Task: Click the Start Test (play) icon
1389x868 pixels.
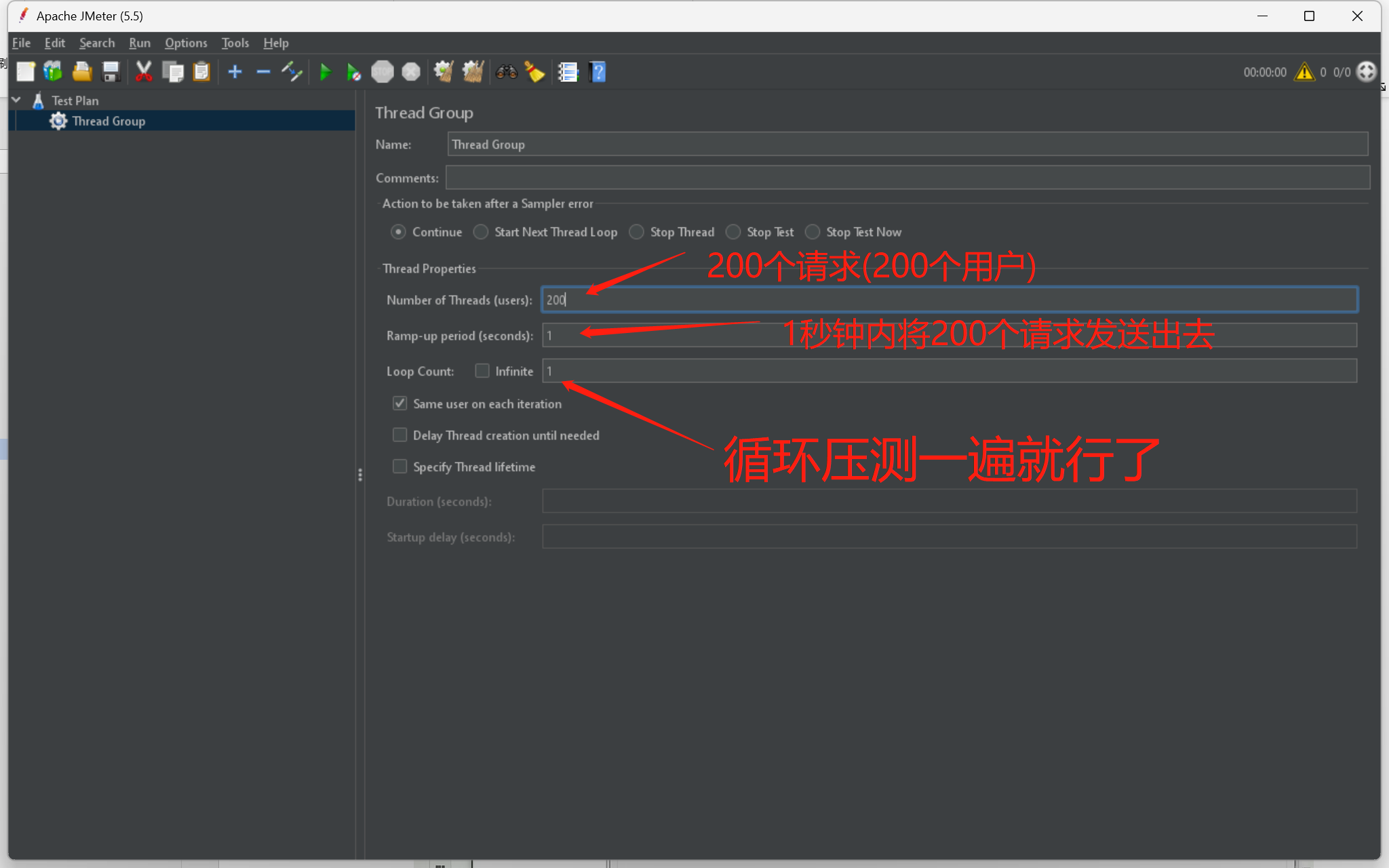Action: click(x=325, y=72)
